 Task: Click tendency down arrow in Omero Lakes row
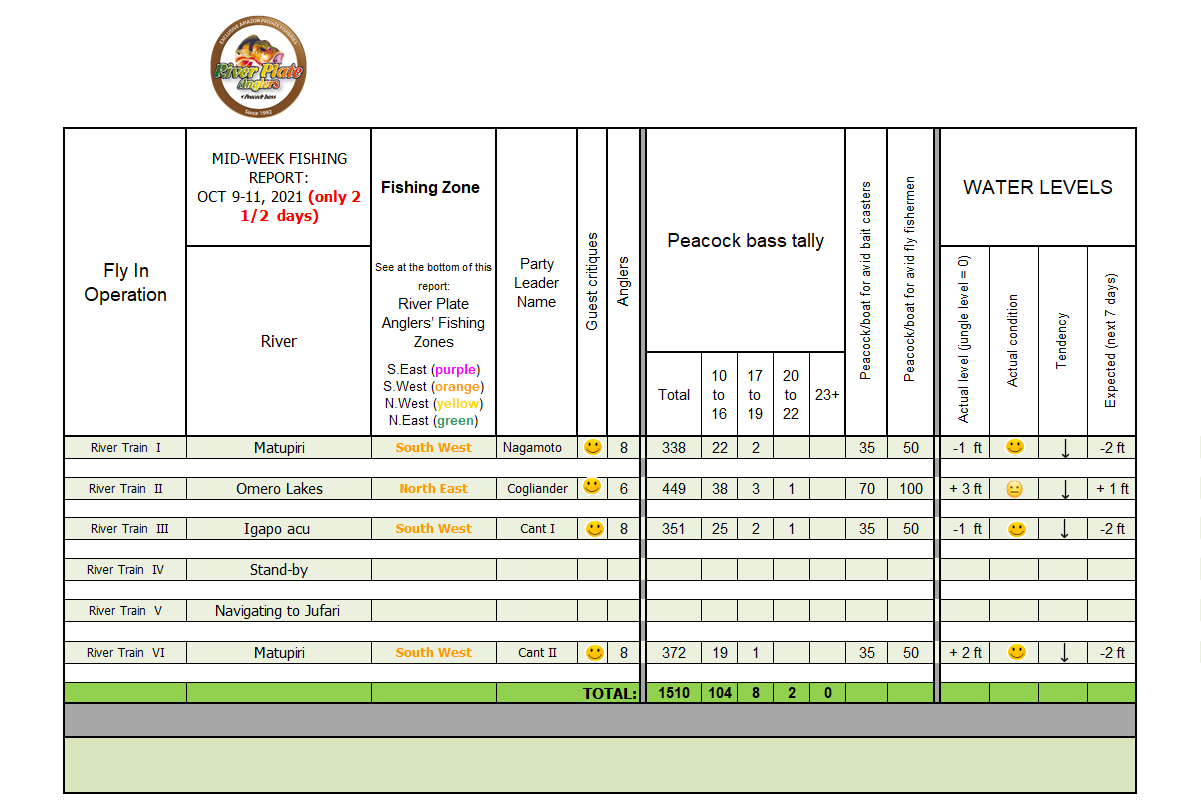click(x=1064, y=489)
